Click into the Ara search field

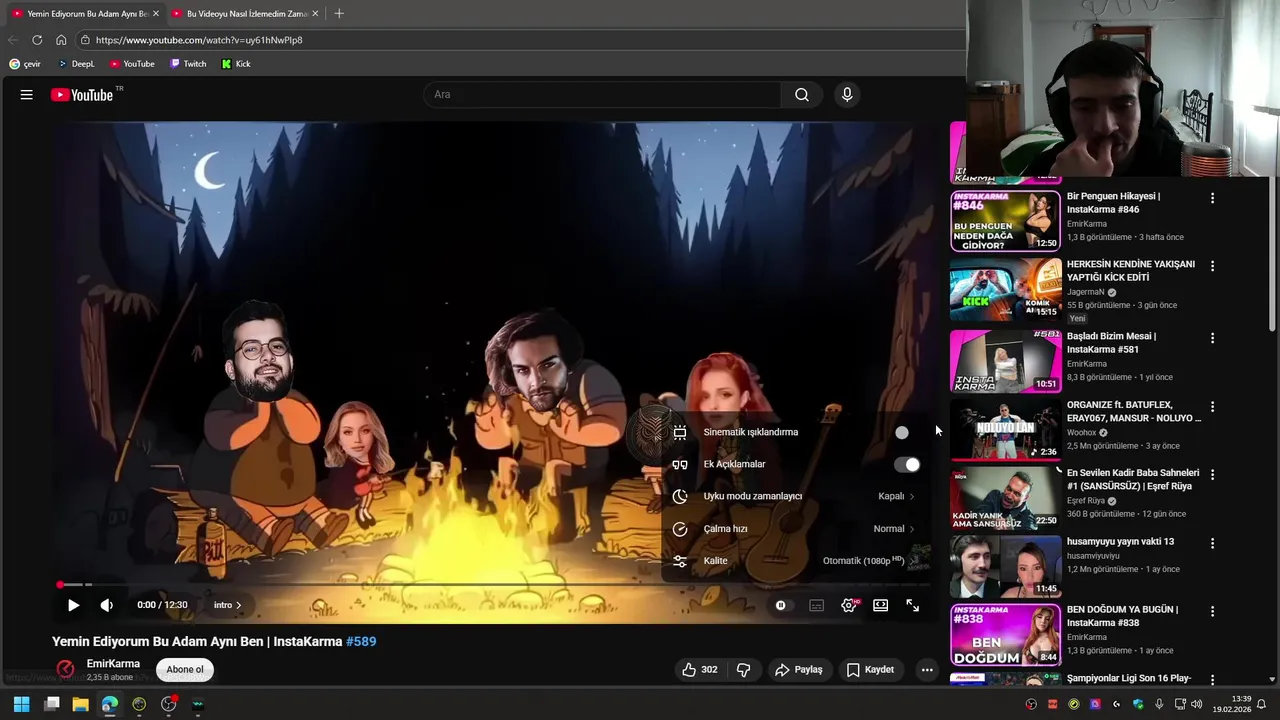tap(602, 95)
